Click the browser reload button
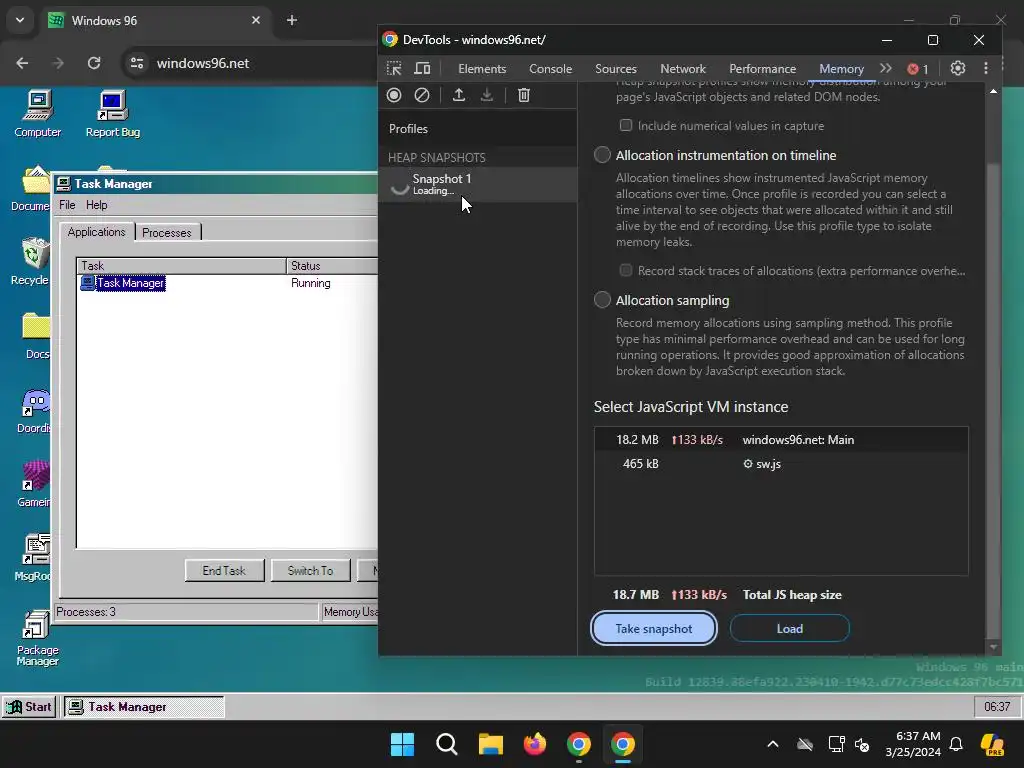 click(94, 63)
